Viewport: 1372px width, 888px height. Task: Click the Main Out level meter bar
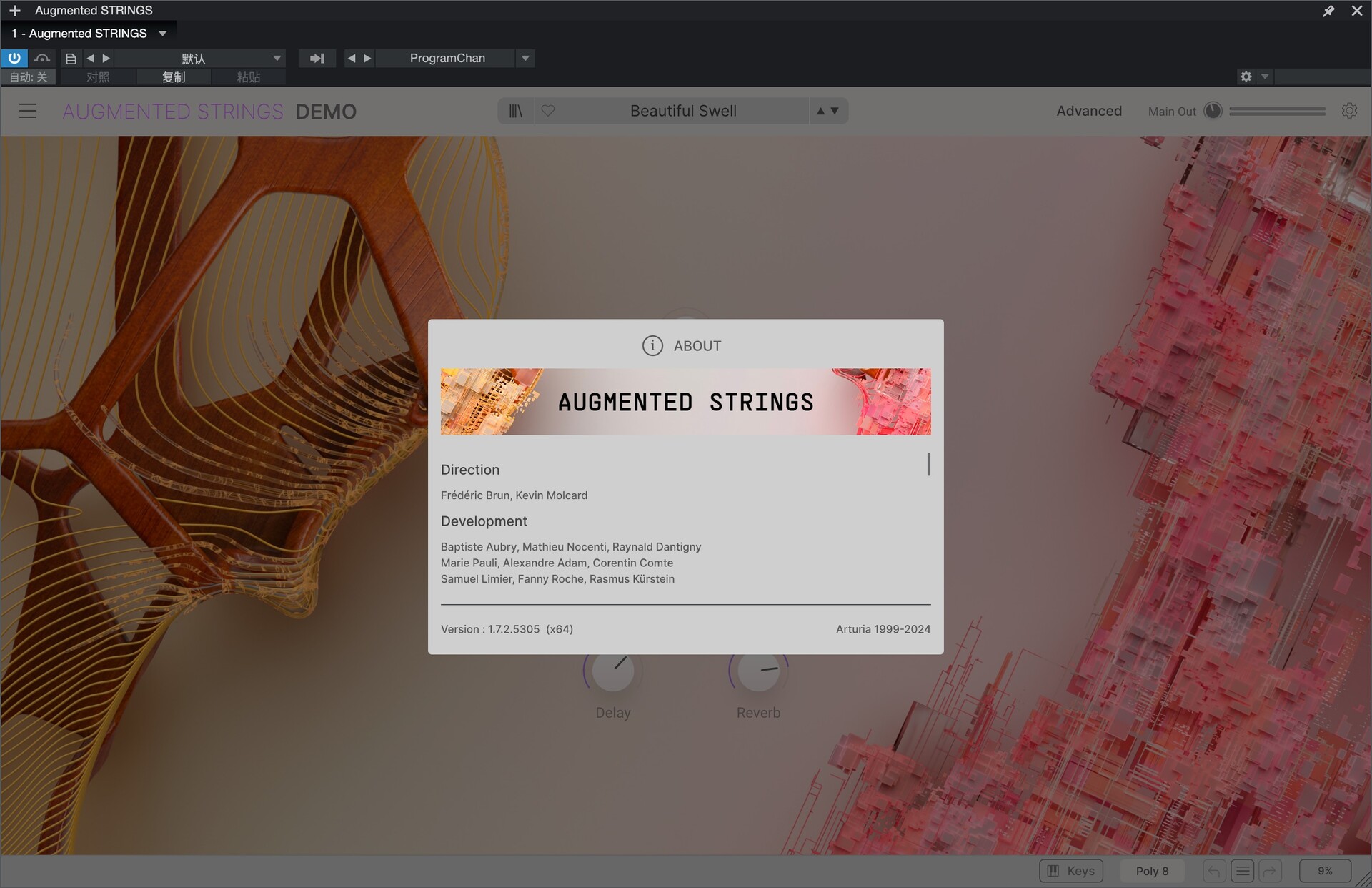pos(1277,111)
